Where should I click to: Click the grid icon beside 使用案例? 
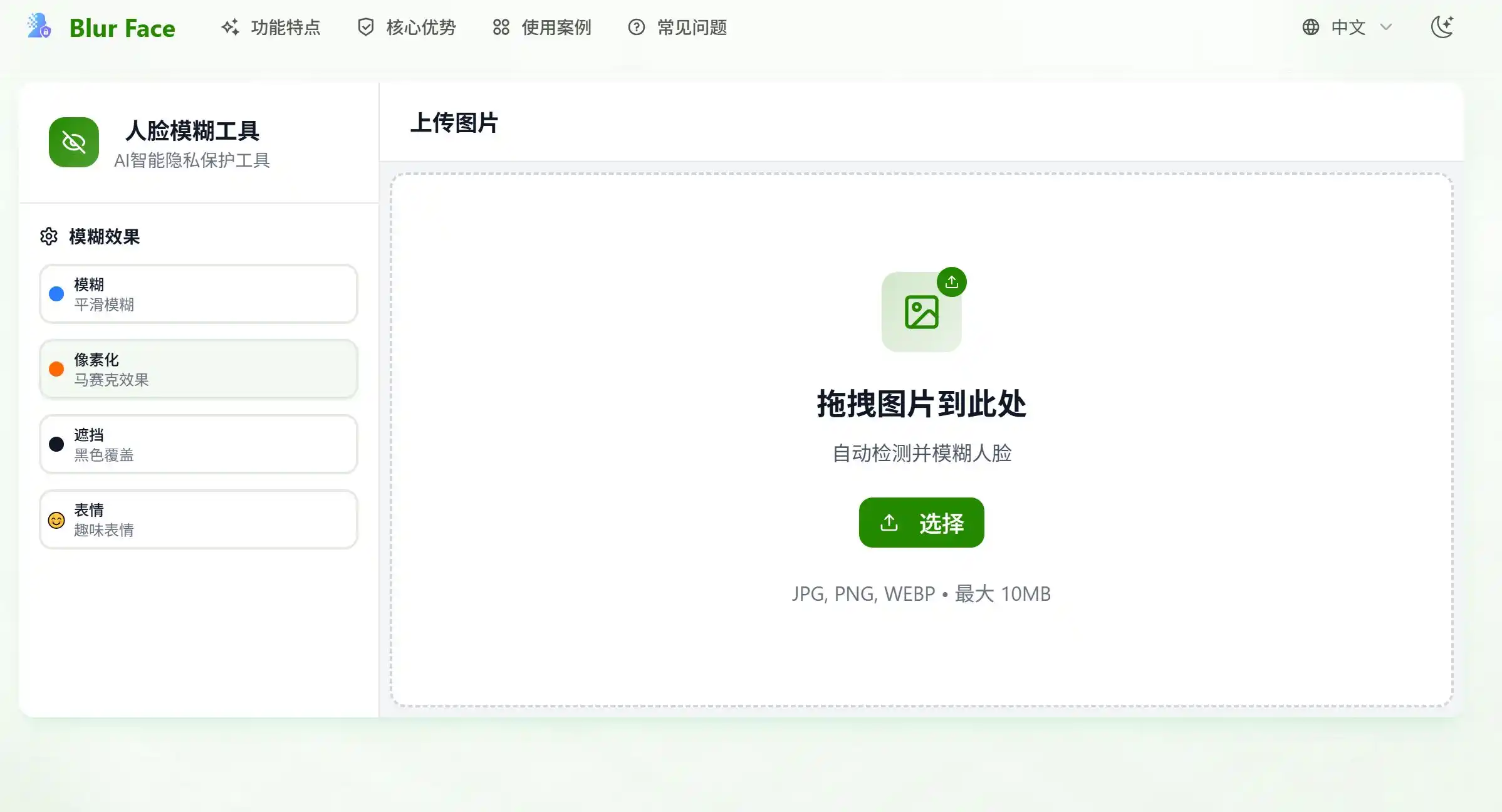(x=501, y=27)
